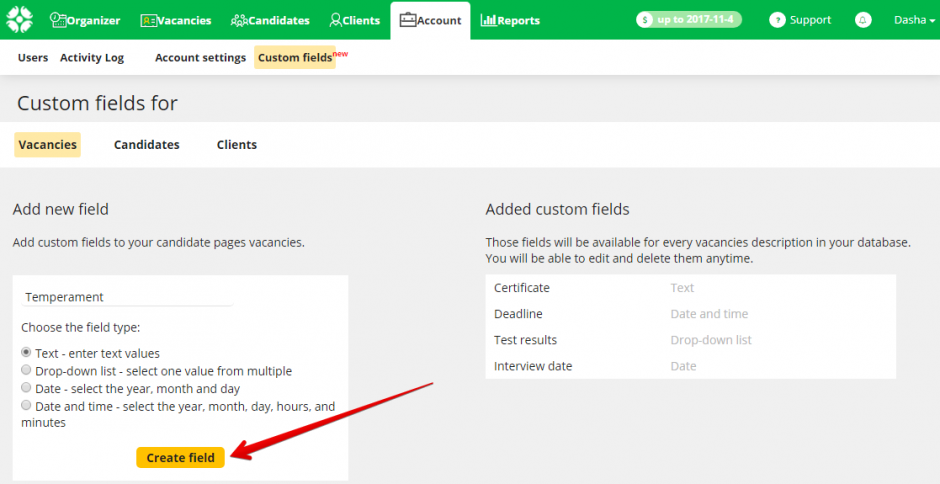This screenshot has height=484, width=940.
Task: Click the notifications bell icon
Action: tap(862, 20)
